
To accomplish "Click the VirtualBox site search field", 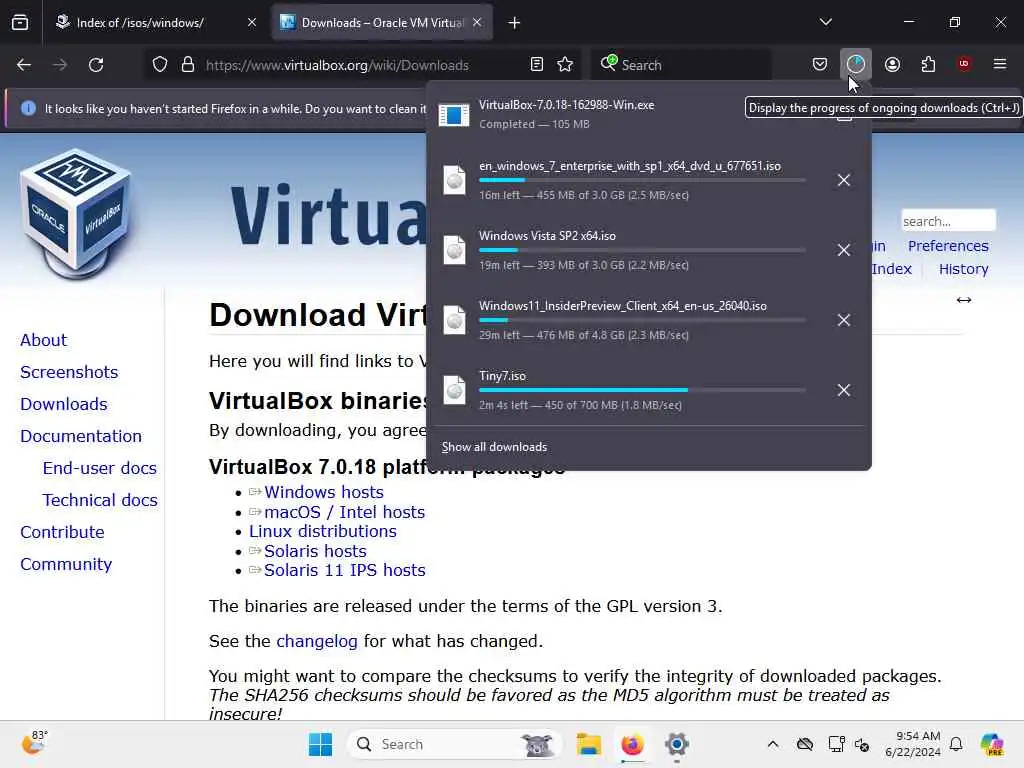I will [x=948, y=221].
